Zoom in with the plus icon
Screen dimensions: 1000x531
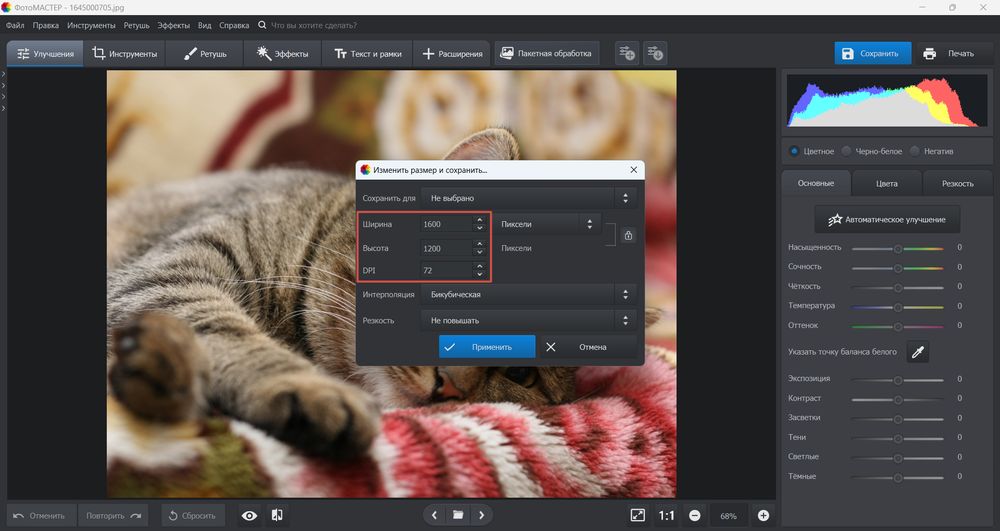[x=763, y=515]
